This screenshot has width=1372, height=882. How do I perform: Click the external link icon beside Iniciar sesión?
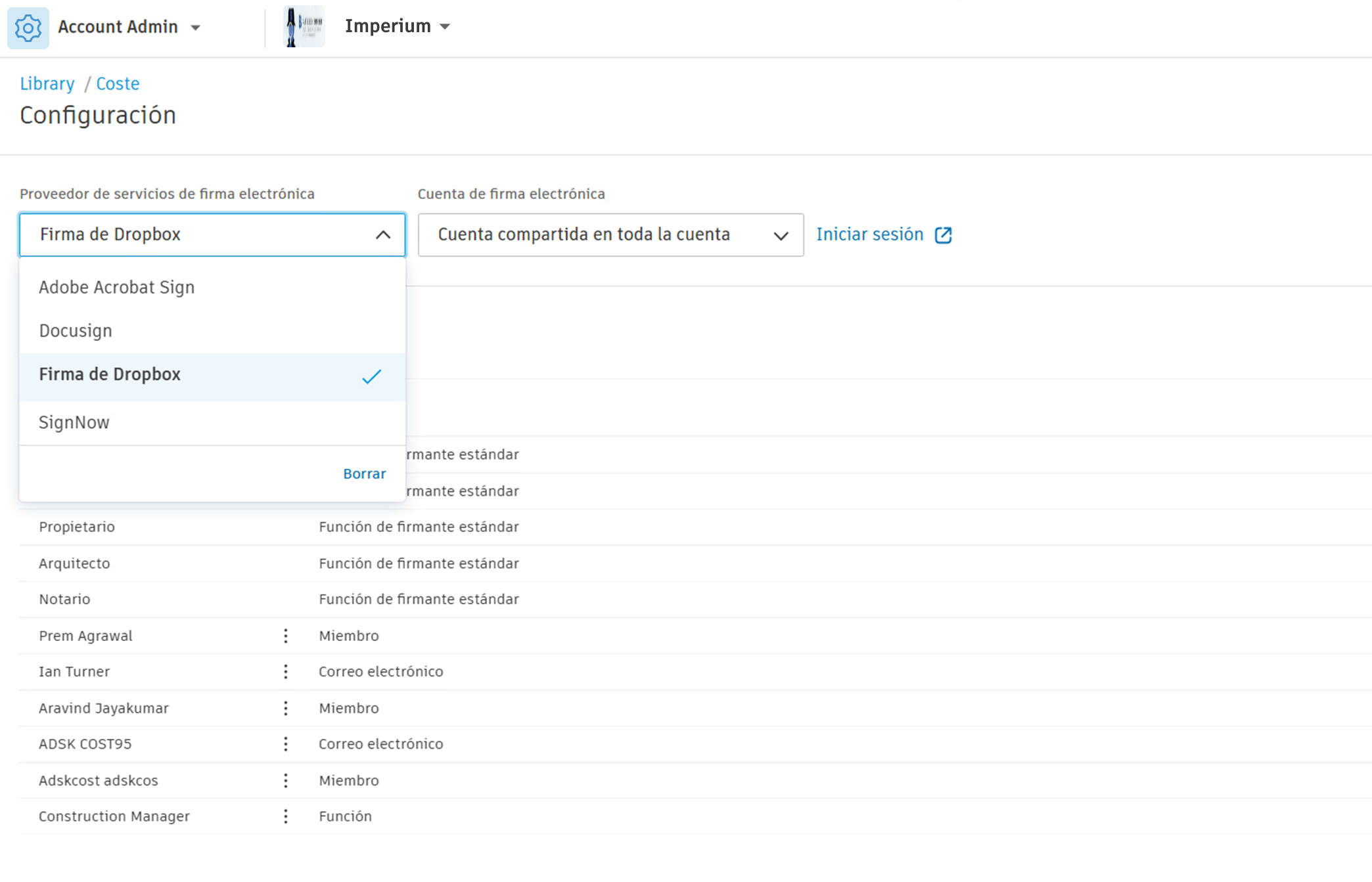(943, 235)
